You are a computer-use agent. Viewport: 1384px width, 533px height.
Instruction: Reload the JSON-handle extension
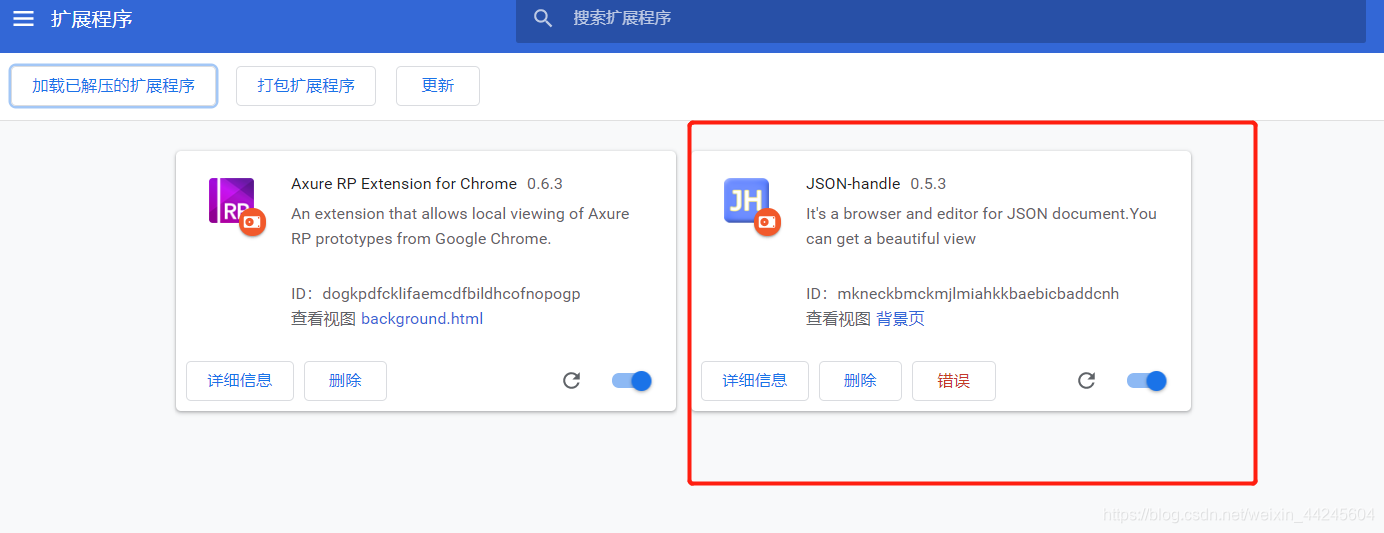tap(1087, 381)
